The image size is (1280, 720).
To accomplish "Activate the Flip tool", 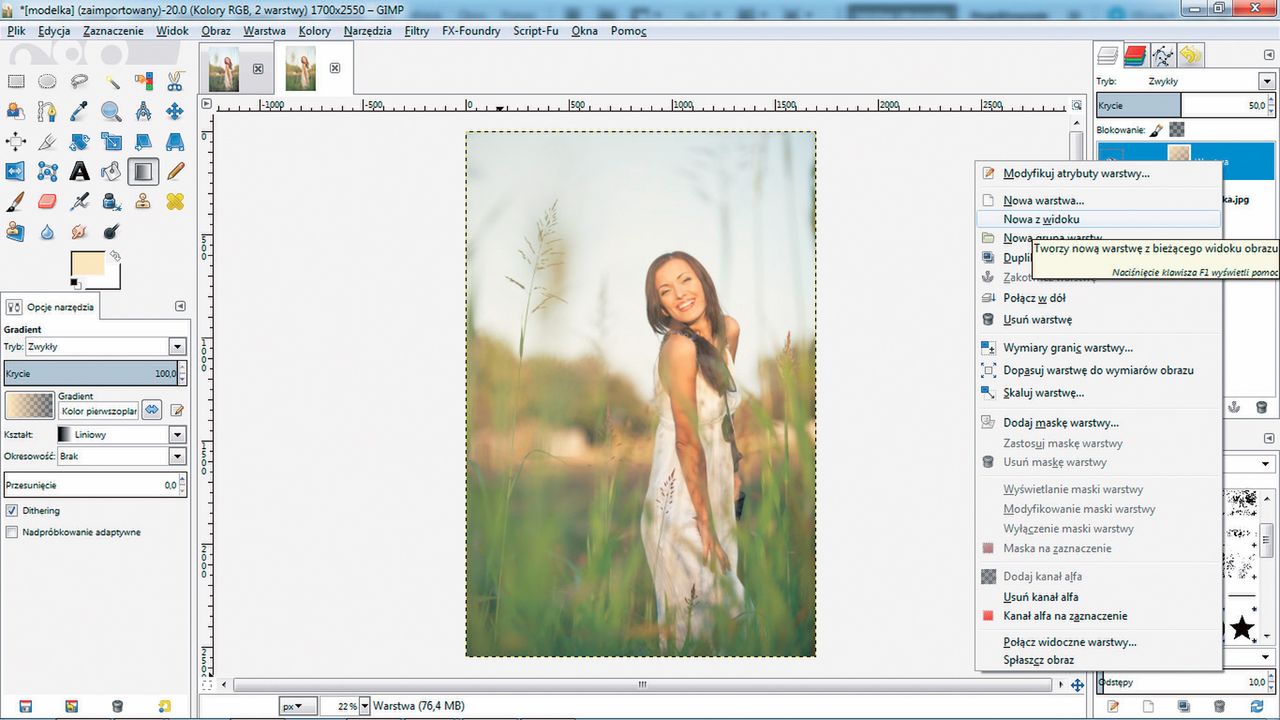I will tap(15, 171).
